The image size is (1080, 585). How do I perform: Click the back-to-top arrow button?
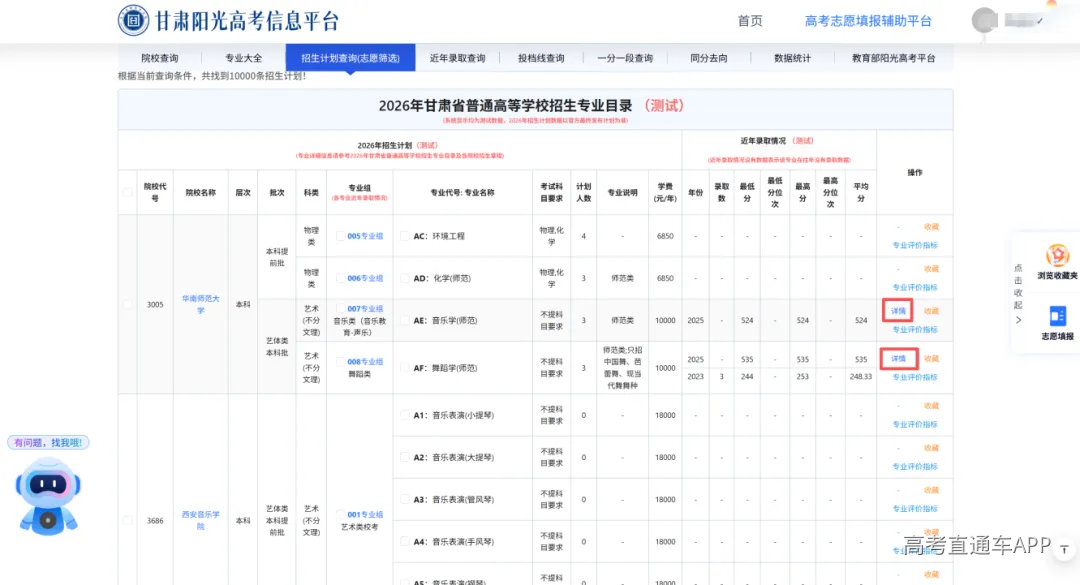pyautogui.click(x=1064, y=549)
